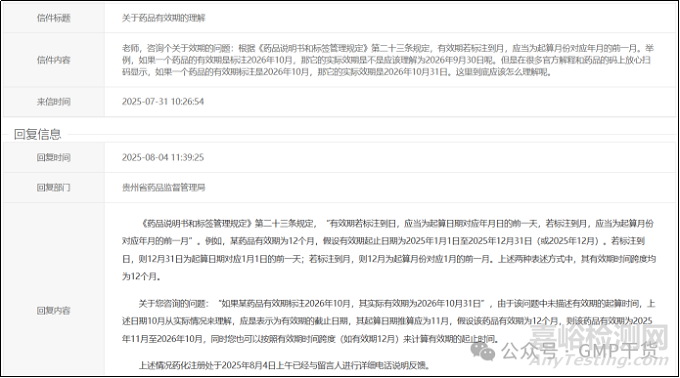Click the '信件标题' row label

[53, 18]
